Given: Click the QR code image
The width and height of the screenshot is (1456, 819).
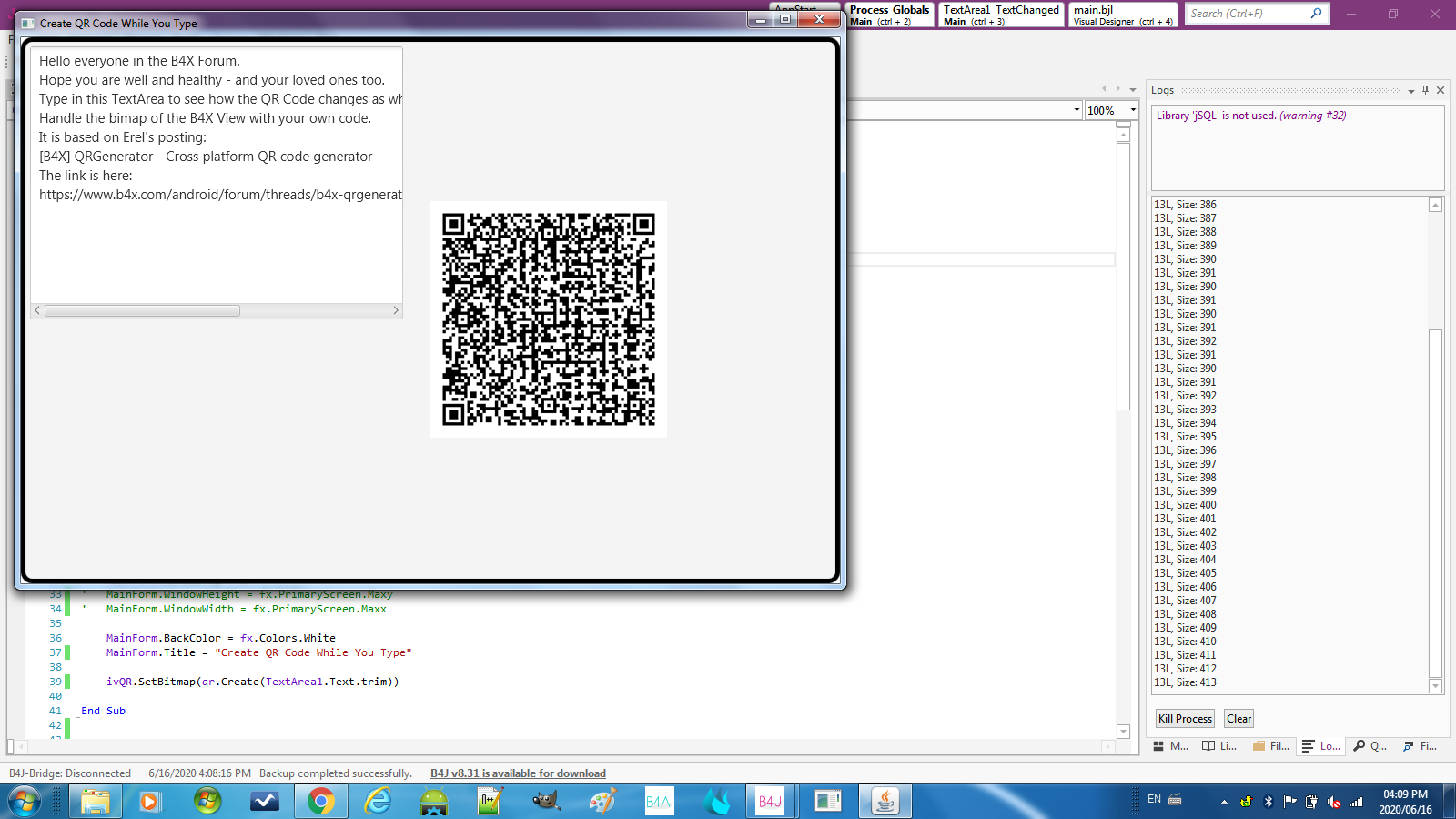Looking at the screenshot, I should click(x=549, y=319).
